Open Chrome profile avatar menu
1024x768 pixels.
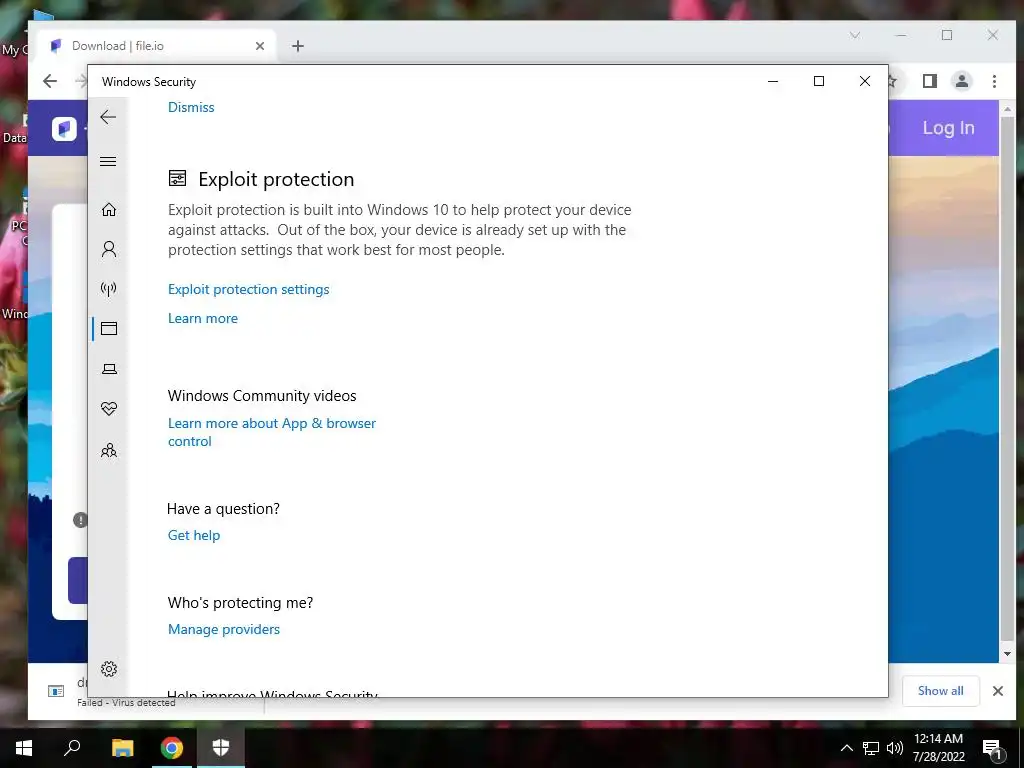pyautogui.click(x=962, y=81)
